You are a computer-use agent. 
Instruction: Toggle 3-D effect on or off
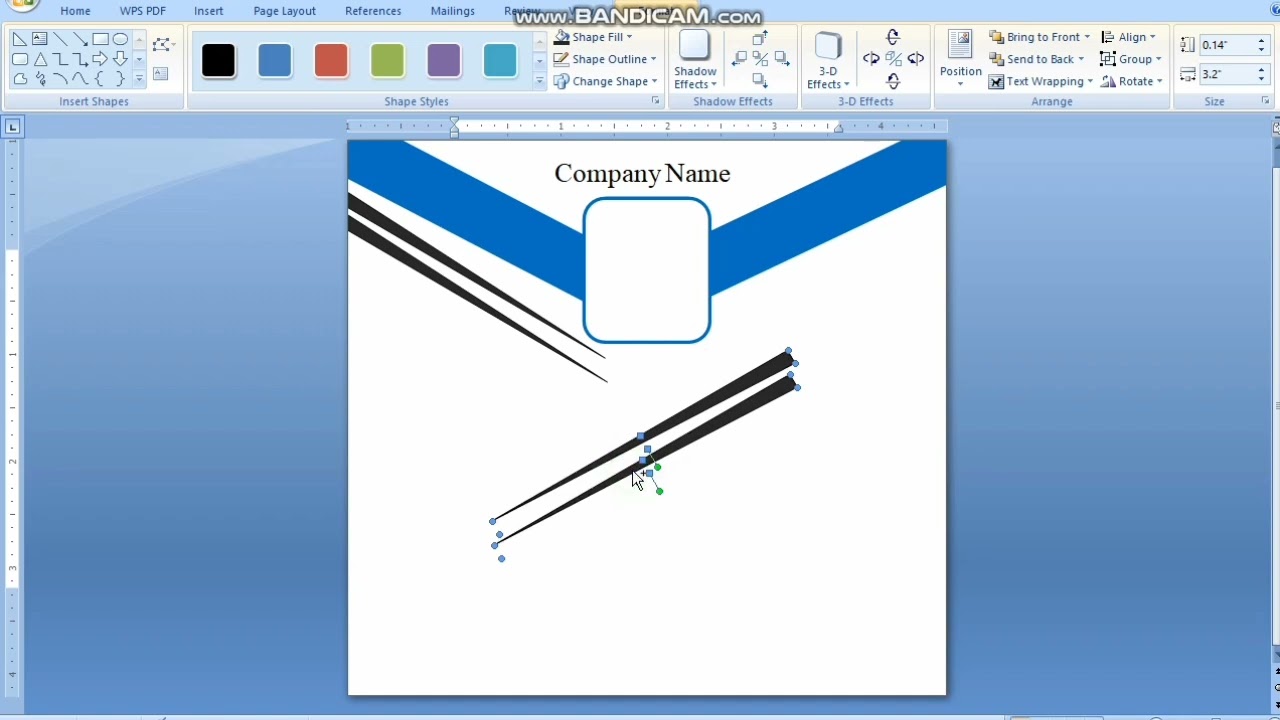pos(893,59)
